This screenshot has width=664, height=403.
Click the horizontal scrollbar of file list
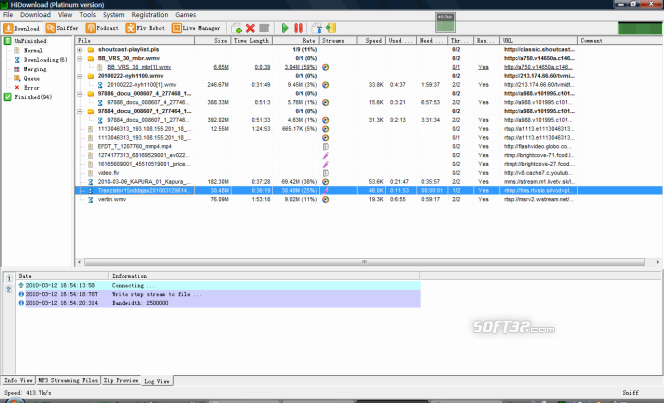[364, 262]
